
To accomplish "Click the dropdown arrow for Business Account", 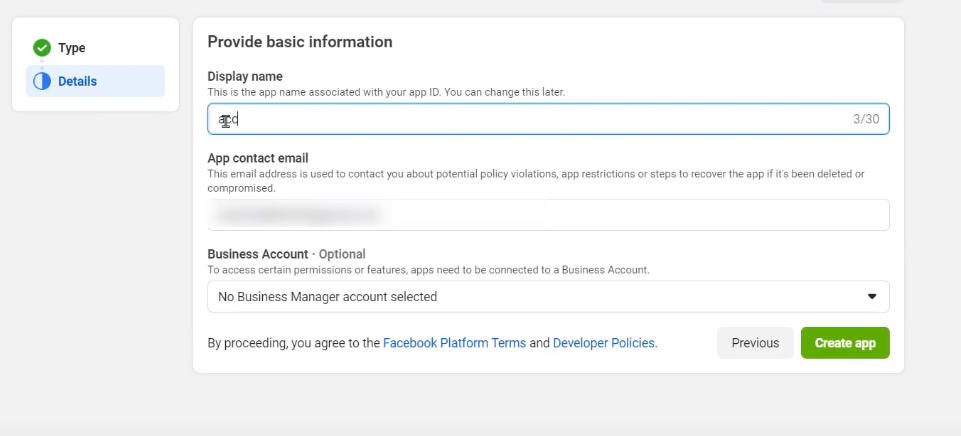I will (872, 297).
